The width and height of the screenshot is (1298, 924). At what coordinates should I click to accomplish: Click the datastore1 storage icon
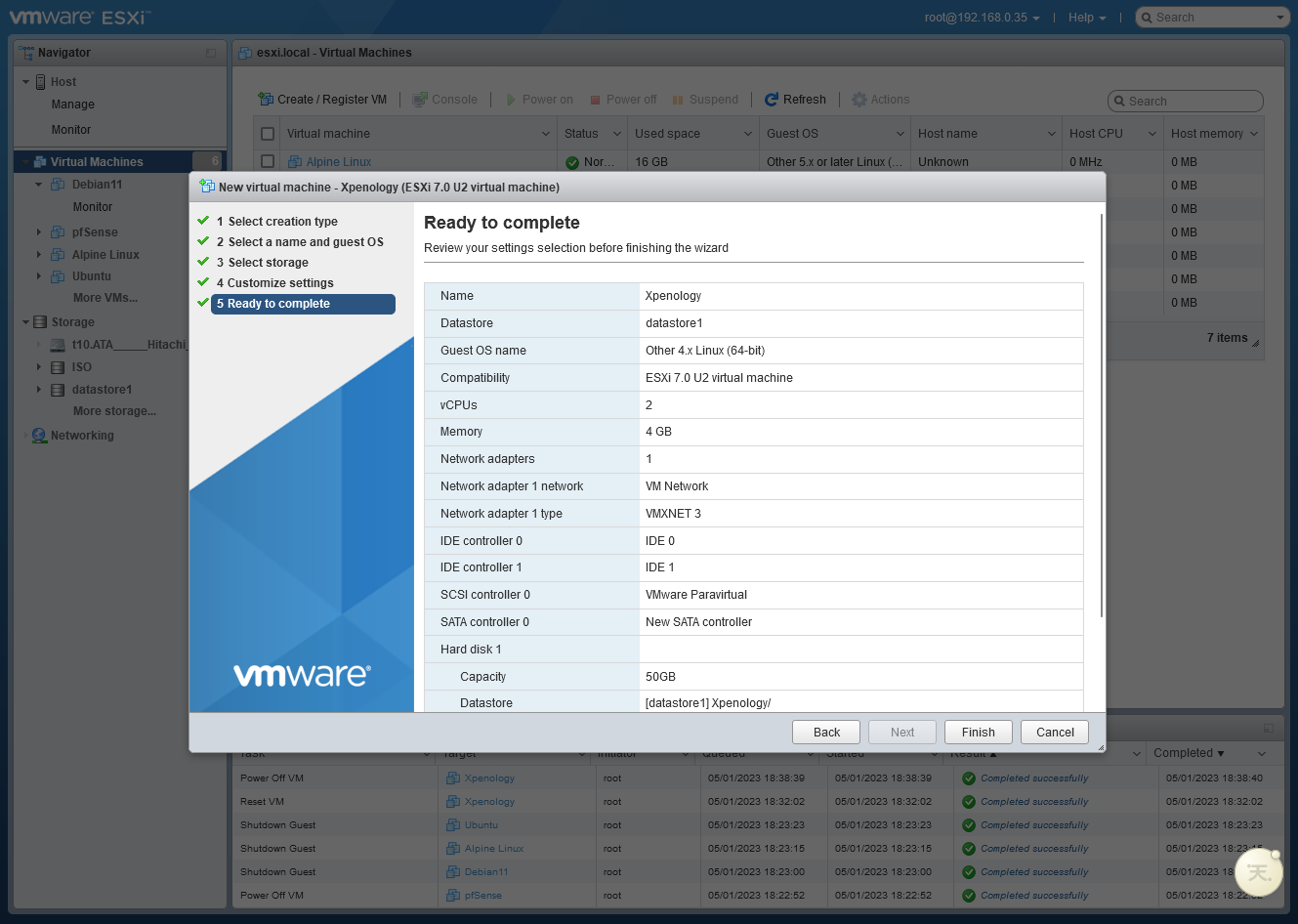tap(58, 390)
